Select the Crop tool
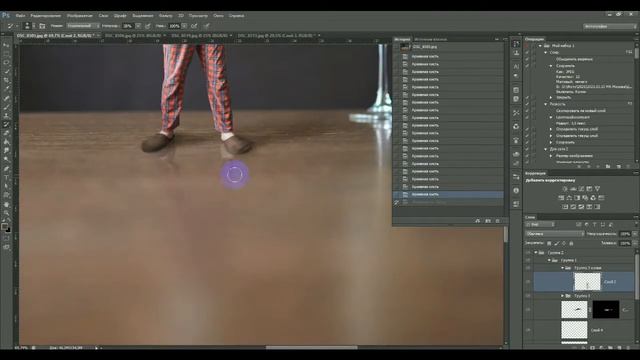The width and height of the screenshot is (640, 360). (6, 80)
